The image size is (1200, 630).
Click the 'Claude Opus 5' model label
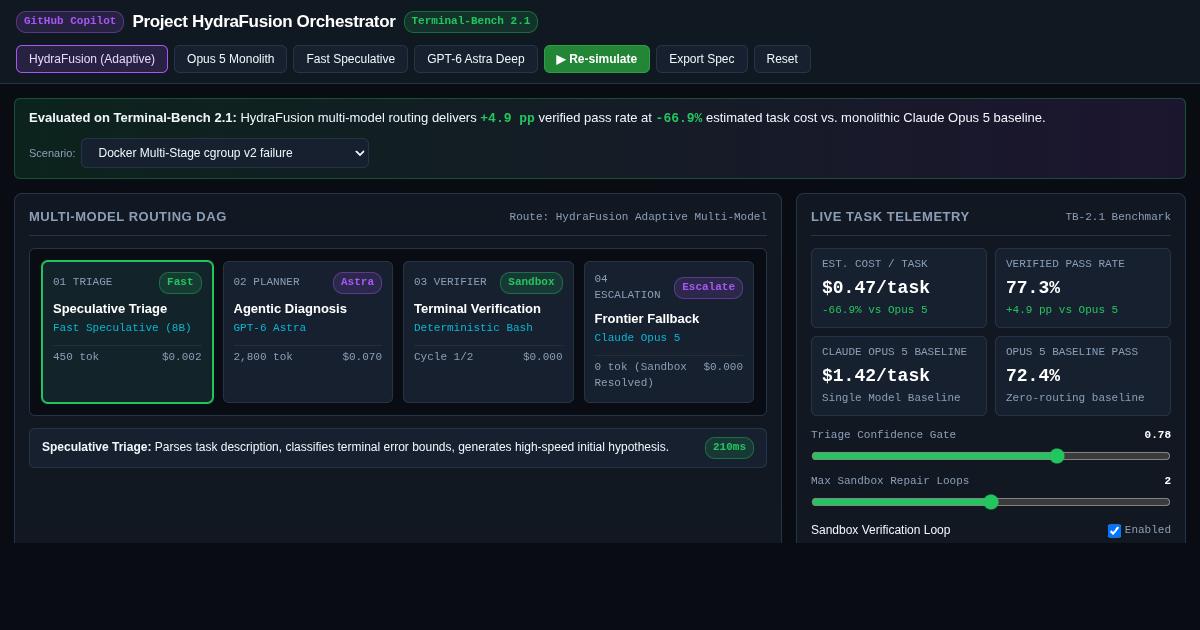point(637,338)
